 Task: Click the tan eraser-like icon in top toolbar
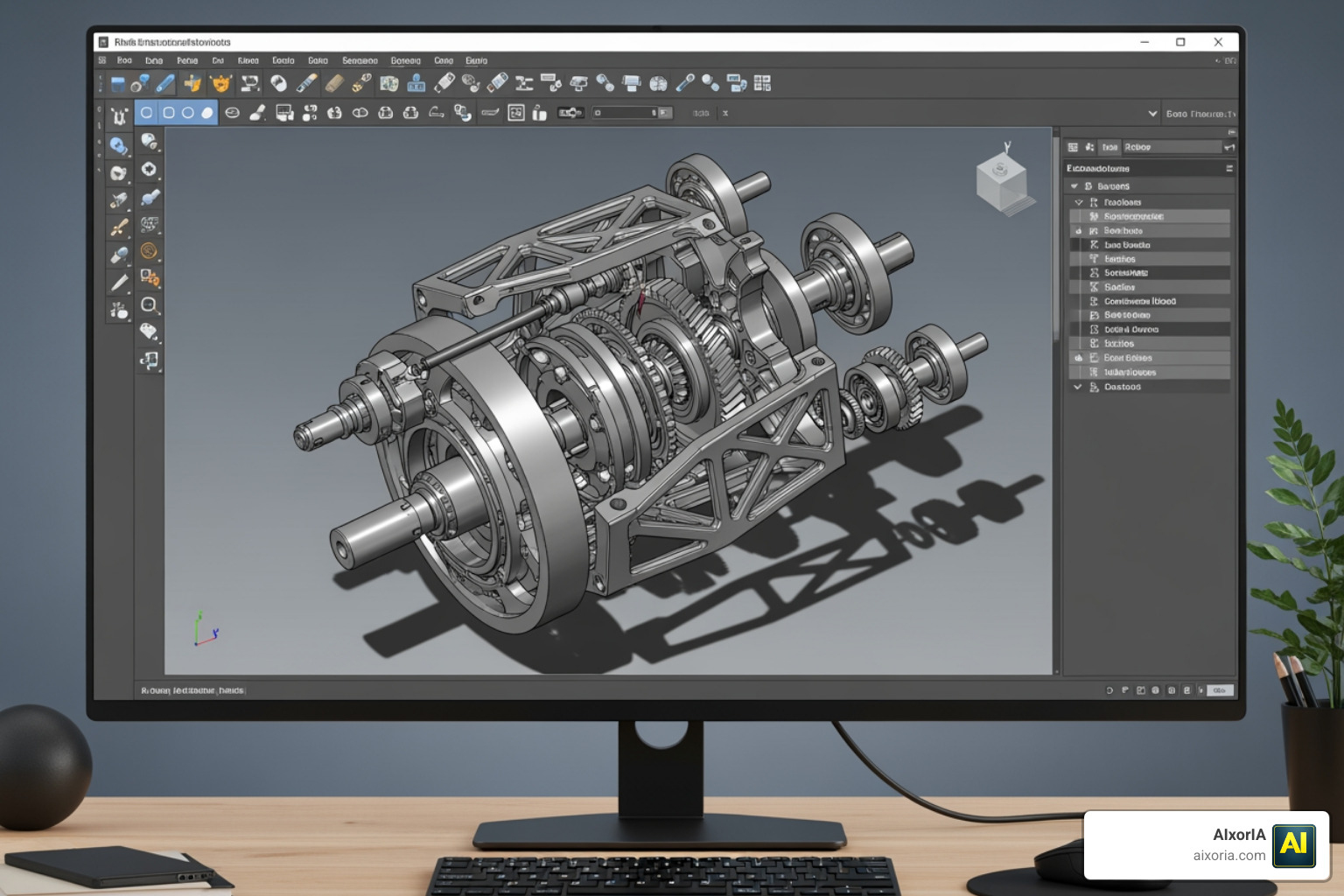(x=334, y=83)
